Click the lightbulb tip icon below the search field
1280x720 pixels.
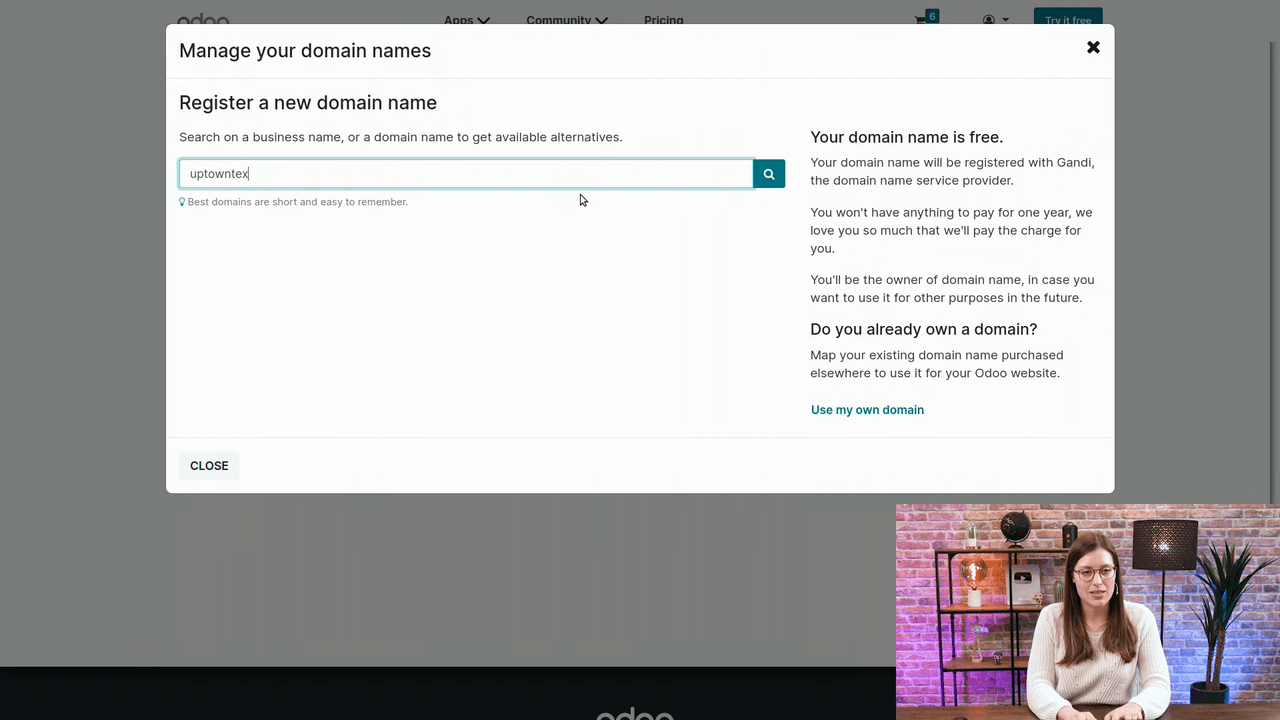(x=182, y=202)
